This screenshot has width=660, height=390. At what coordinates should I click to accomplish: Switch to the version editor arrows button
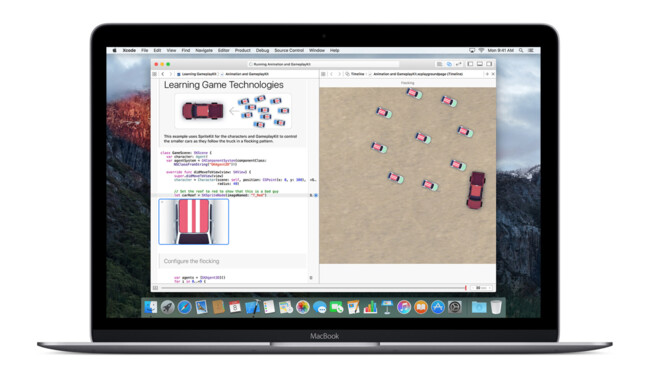tap(459, 64)
